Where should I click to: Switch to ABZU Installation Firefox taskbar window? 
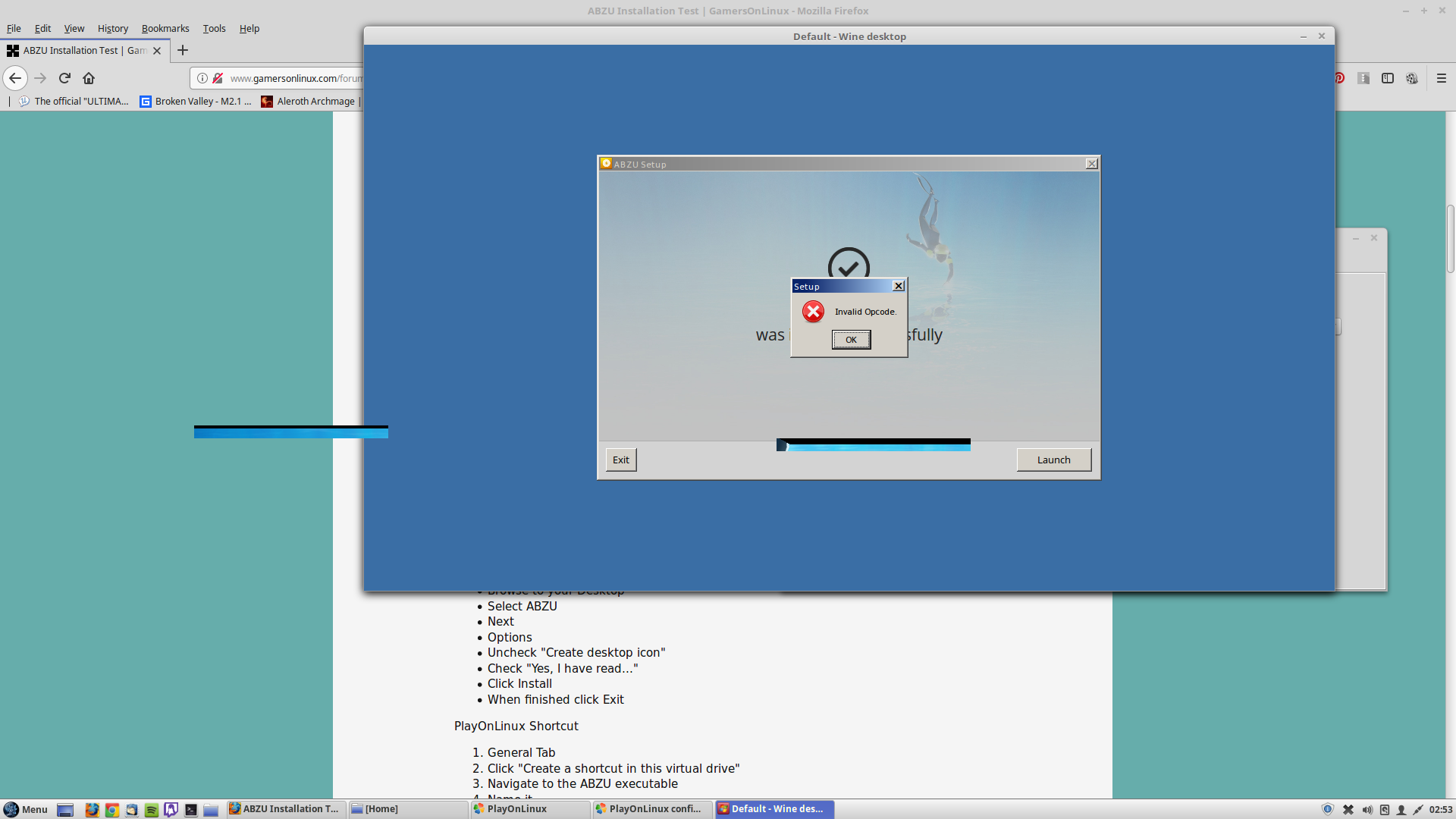pyautogui.click(x=287, y=809)
